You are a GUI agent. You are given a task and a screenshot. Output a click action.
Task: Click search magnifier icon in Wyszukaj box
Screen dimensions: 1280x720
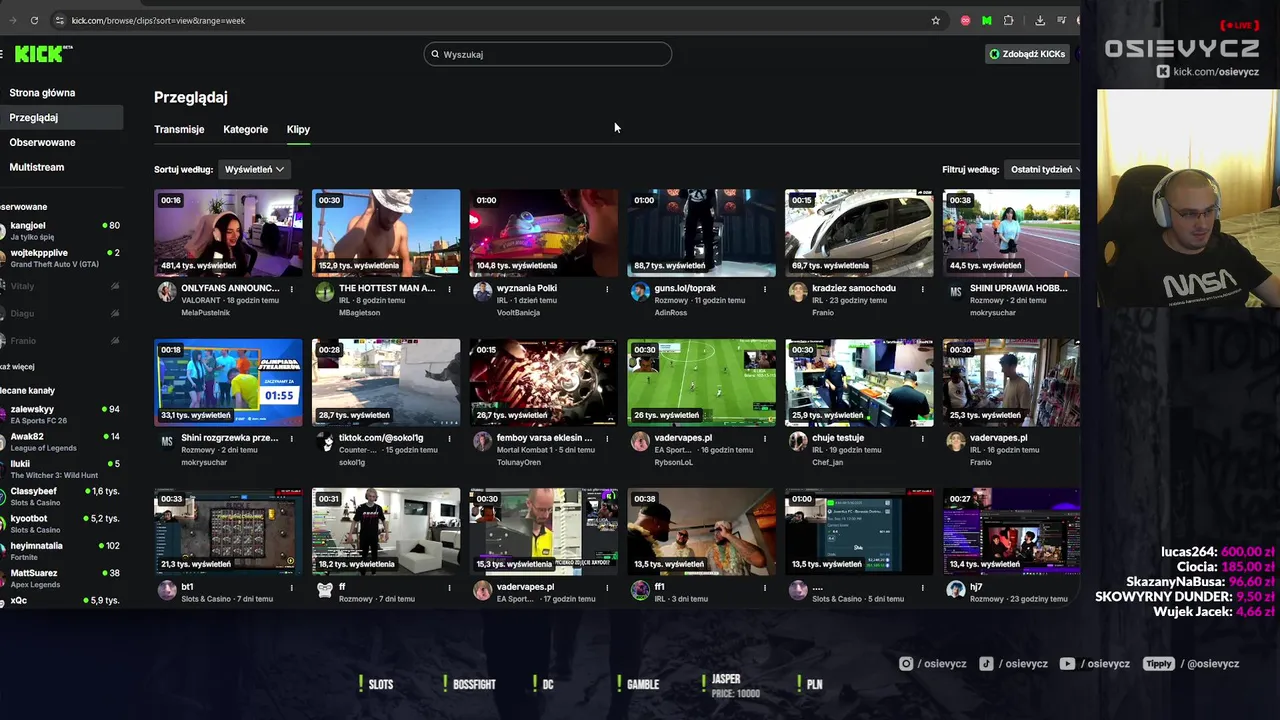435,54
